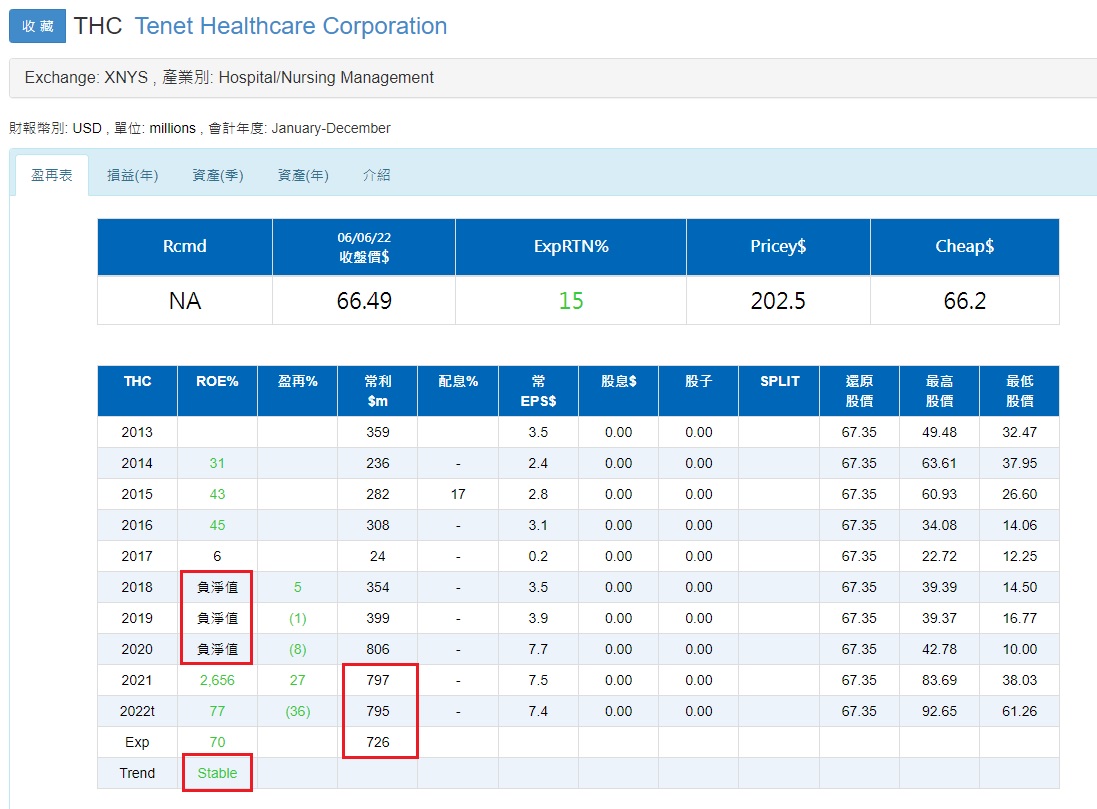Screen dimensions: 1097x809
Task: Select the ExpRTN% header cell
Action: (x=571, y=246)
